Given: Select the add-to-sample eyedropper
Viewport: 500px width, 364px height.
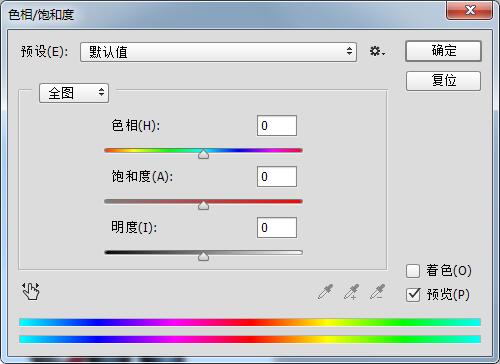Looking at the screenshot, I should pos(352,292).
